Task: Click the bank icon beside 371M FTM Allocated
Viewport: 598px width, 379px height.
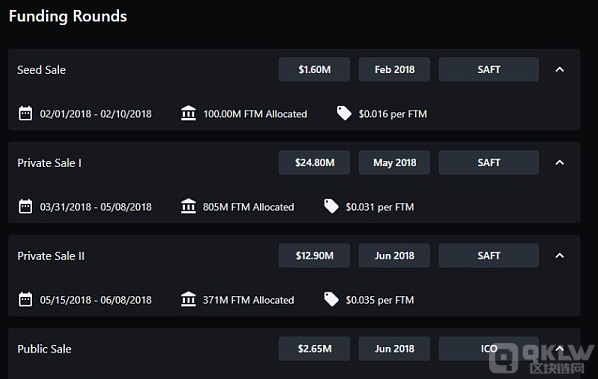Action: pos(188,299)
